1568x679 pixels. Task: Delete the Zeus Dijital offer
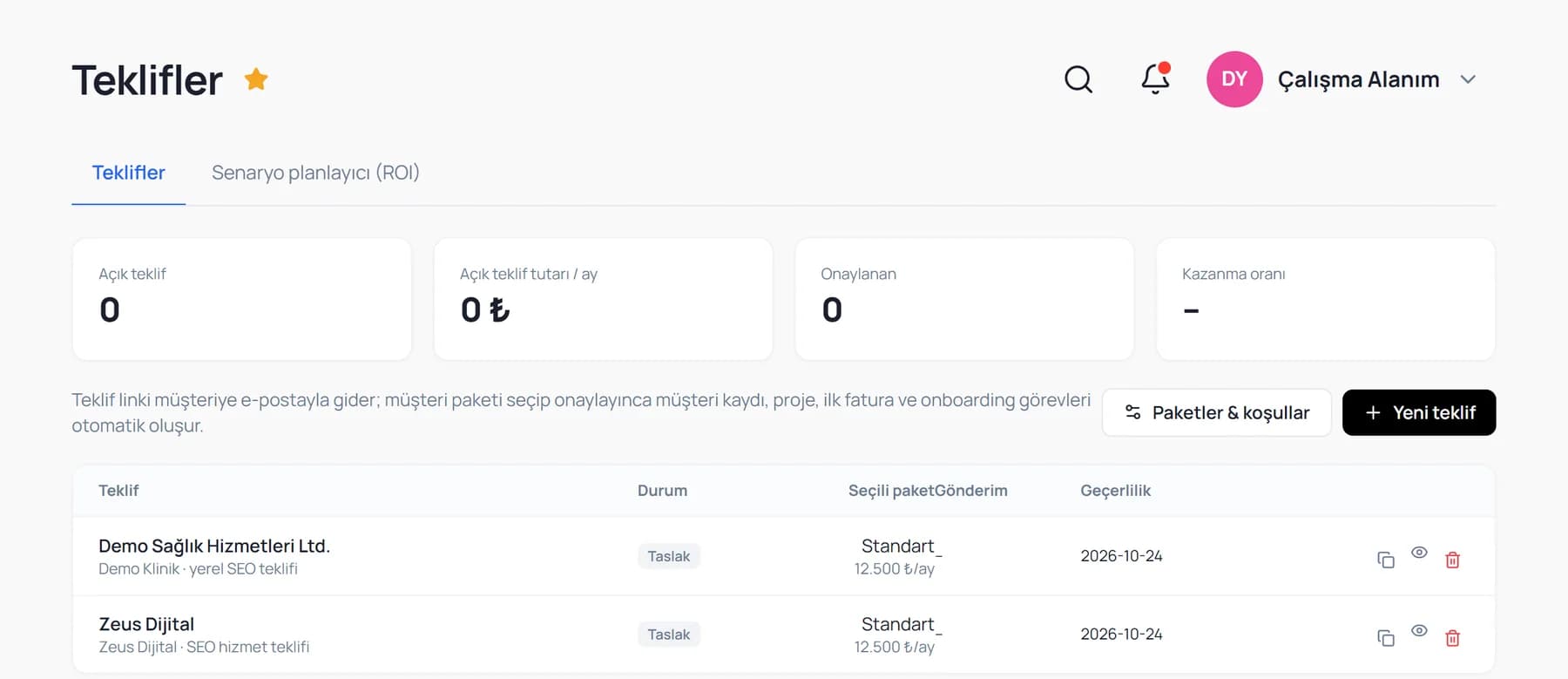tap(1452, 638)
